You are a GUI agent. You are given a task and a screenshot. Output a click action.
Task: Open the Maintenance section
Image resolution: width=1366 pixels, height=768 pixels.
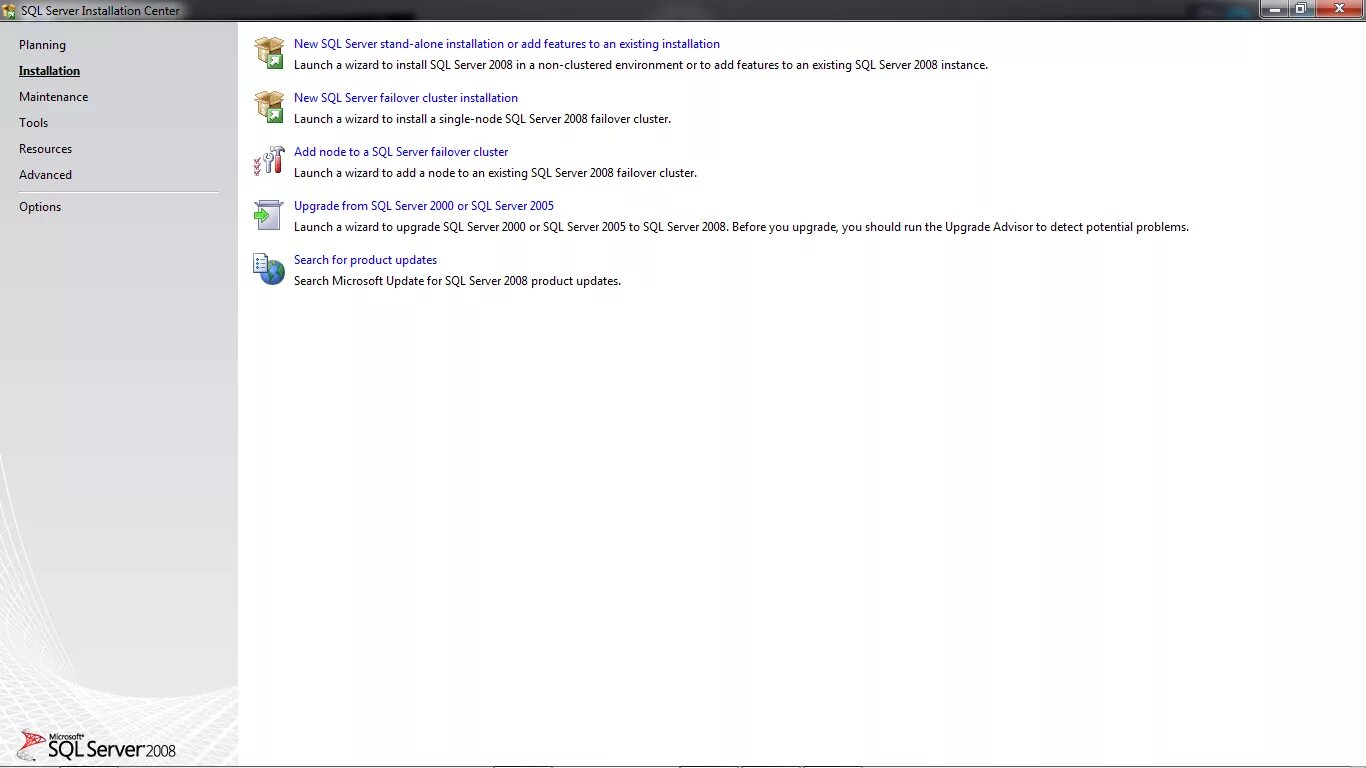(53, 97)
